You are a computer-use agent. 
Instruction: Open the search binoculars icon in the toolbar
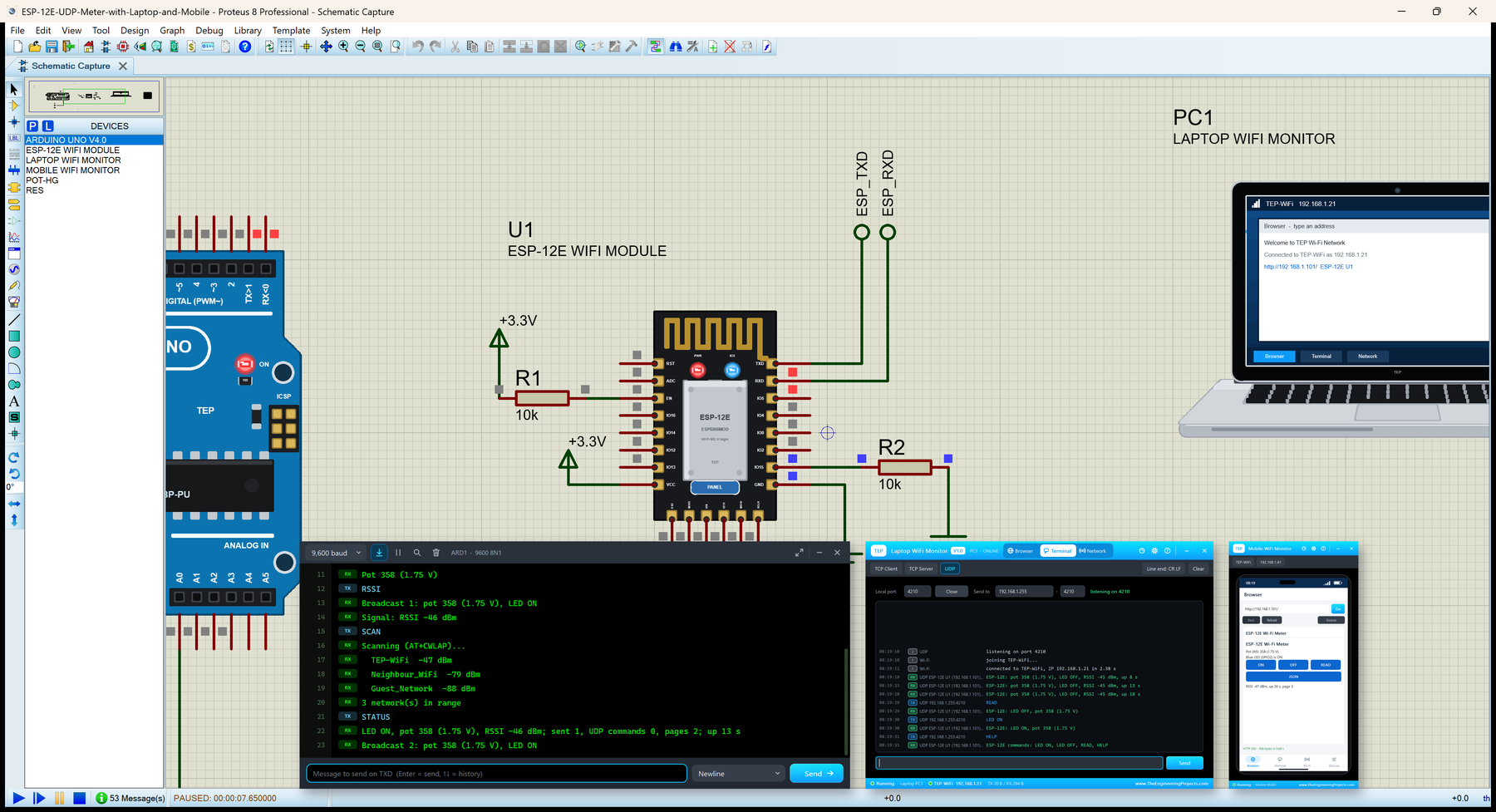pyautogui.click(x=676, y=47)
